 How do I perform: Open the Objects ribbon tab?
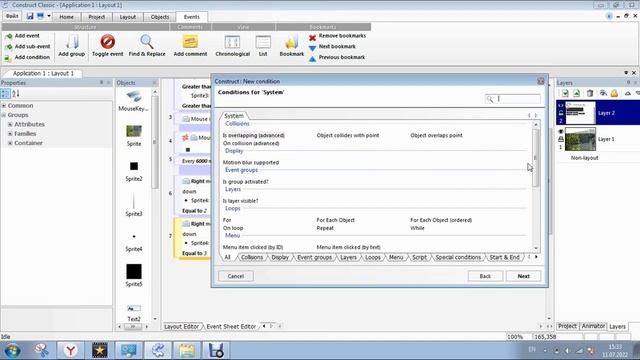(160, 17)
